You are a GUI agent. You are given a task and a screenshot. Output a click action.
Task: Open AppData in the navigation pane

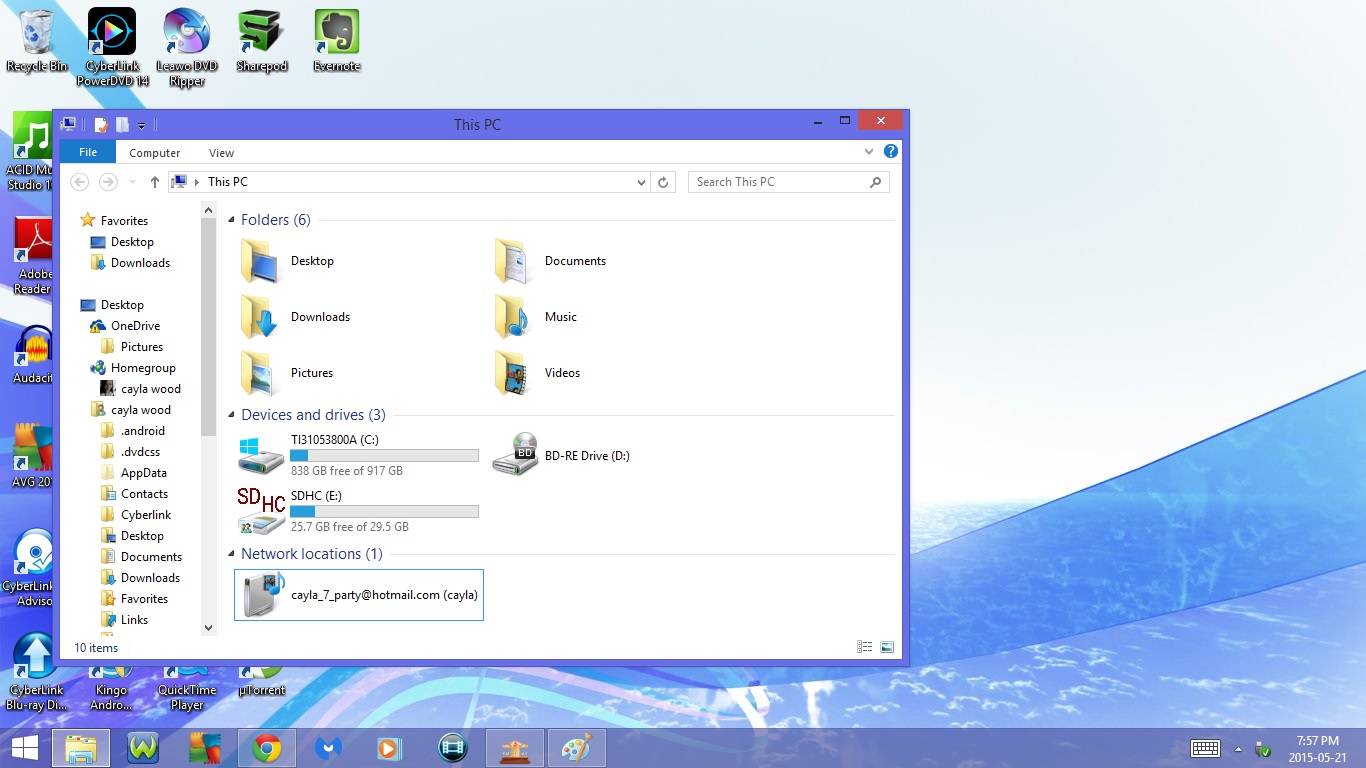[133, 473]
